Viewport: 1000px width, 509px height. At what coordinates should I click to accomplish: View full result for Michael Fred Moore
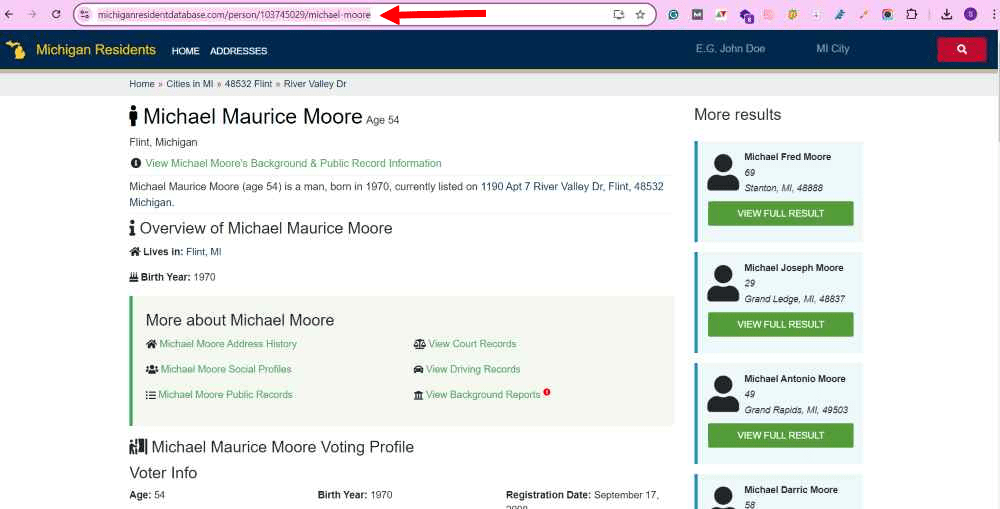780,214
